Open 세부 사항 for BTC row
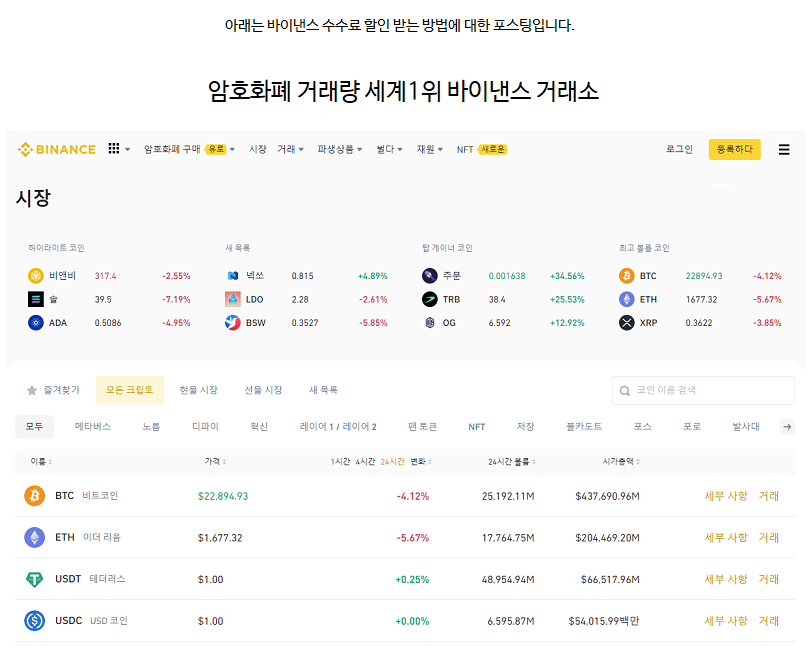The height and width of the screenshot is (650, 807). [726, 496]
